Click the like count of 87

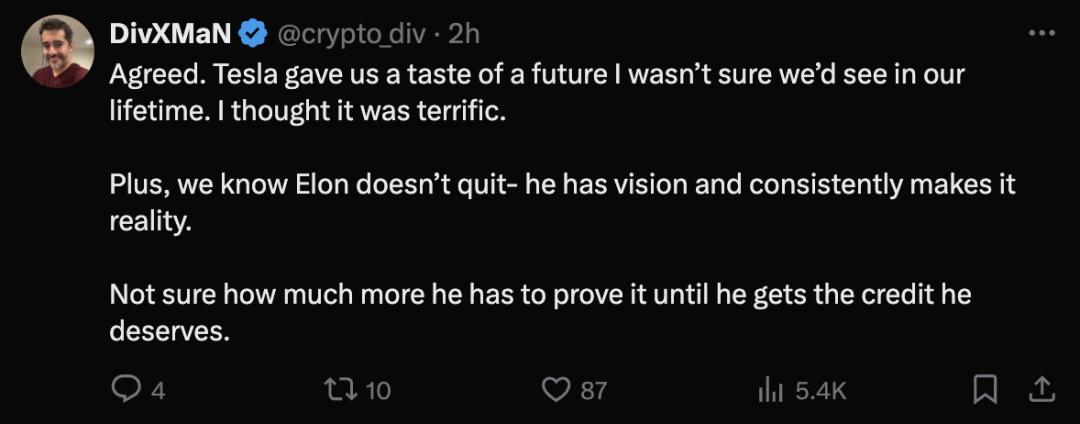pos(593,390)
